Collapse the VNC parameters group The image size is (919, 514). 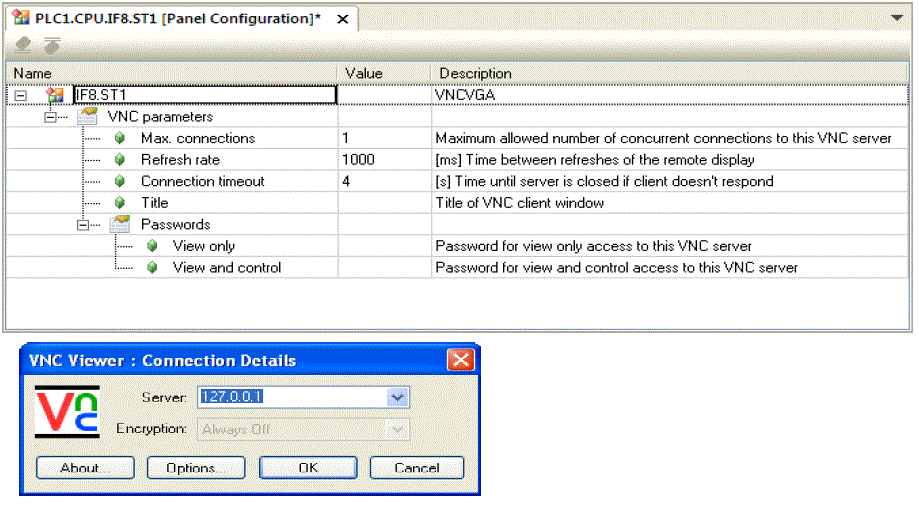pos(50,117)
